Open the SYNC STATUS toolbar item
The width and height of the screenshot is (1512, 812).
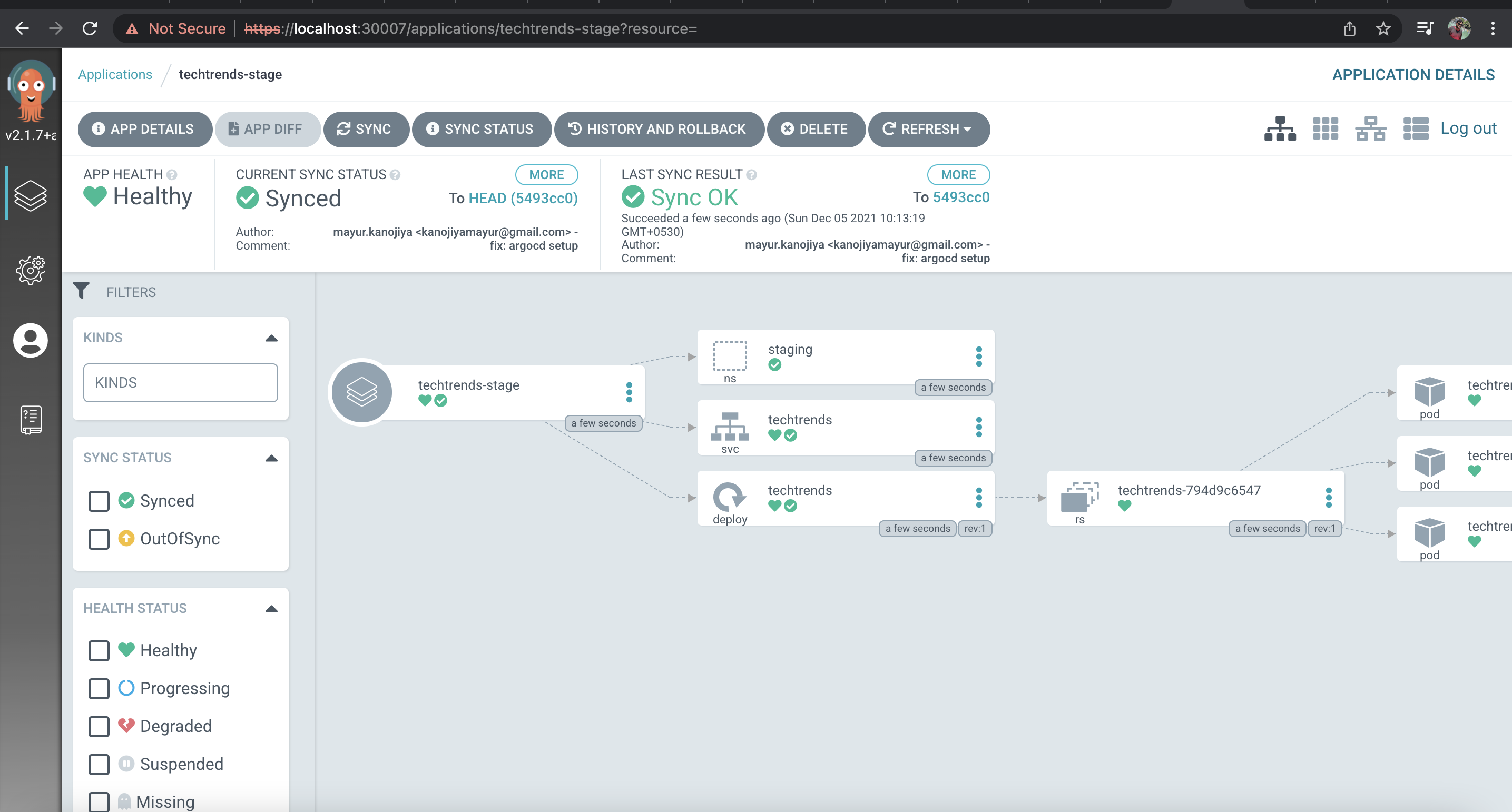pos(482,129)
